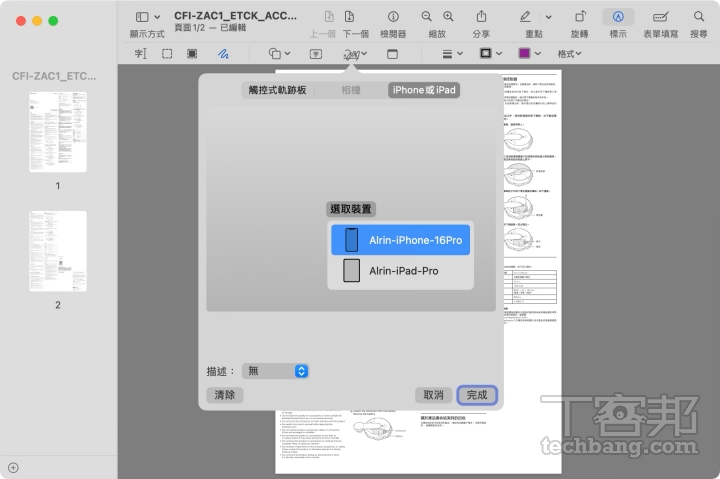Zoom out with the minus magnifier
This screenshot has height=479, width=720.
426,17
